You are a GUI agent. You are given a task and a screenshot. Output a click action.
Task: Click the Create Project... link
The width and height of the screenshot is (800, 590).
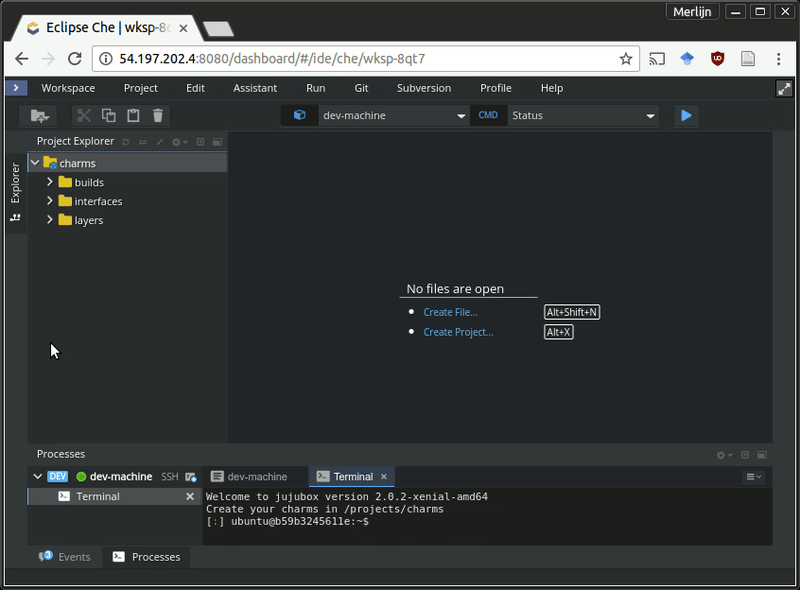(458, 332)
